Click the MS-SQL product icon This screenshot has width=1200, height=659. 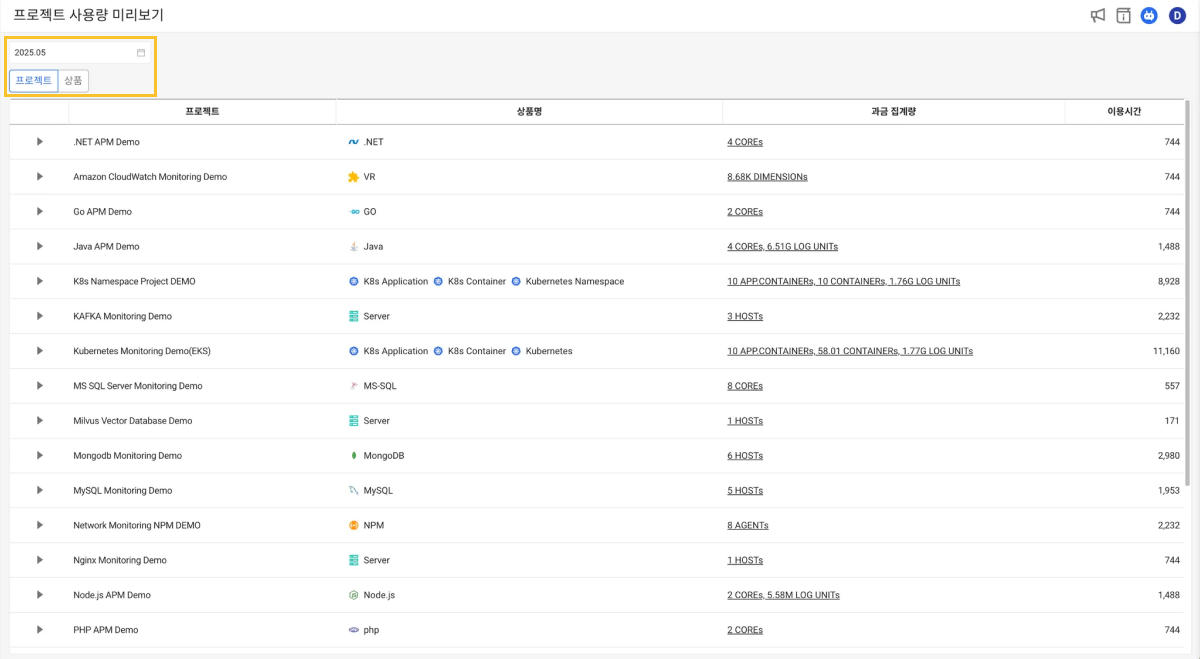click(x=353, y=386)
